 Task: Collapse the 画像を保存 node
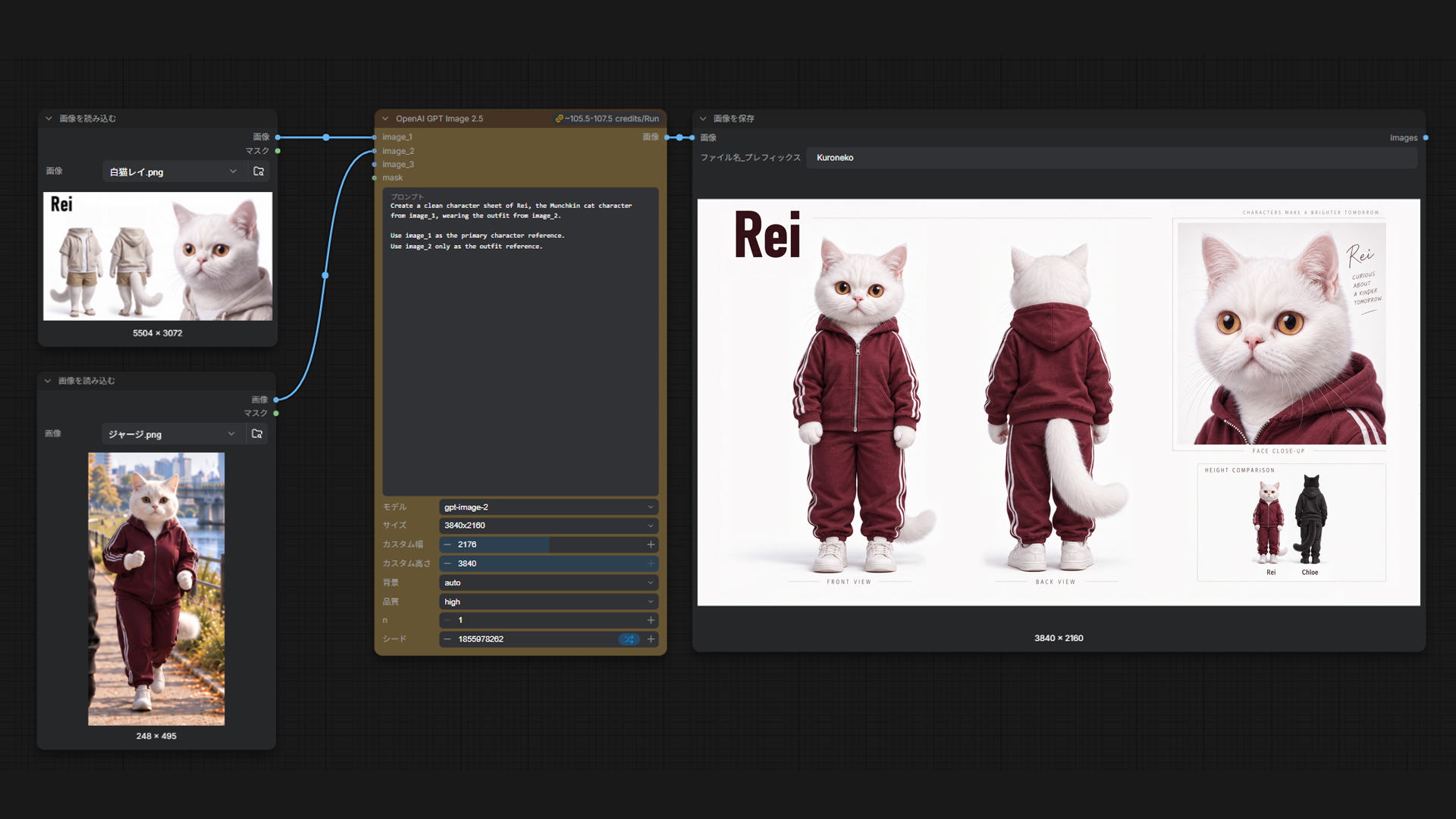tap(703, 118)
